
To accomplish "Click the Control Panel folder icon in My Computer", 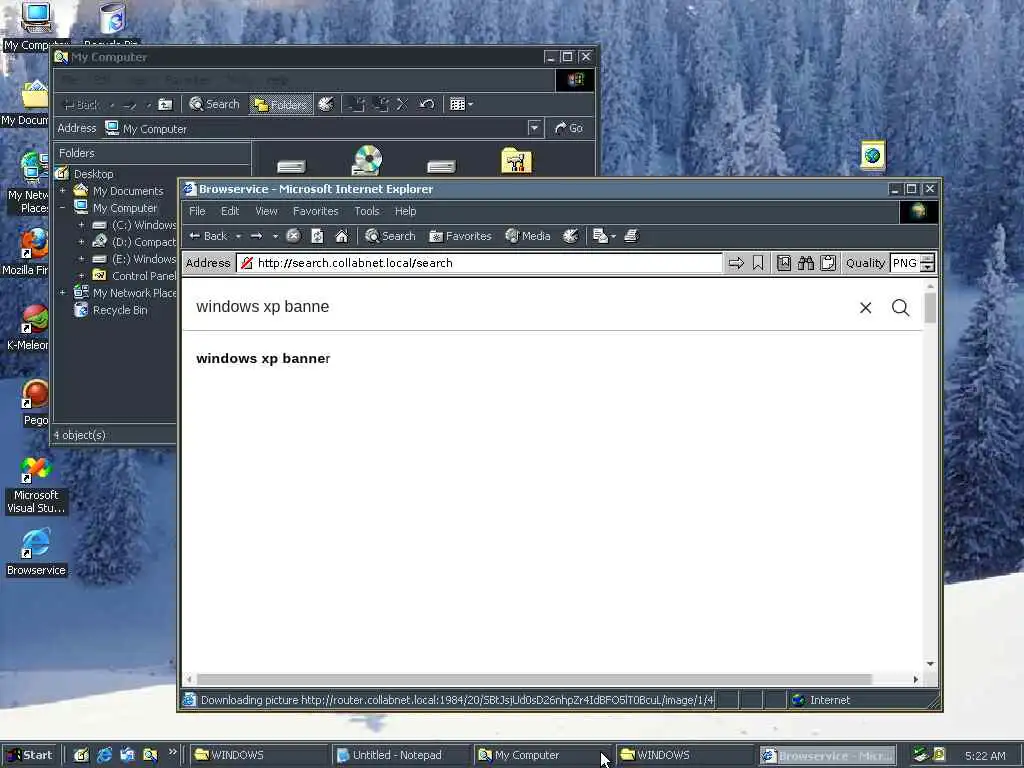I will point(517,160).
